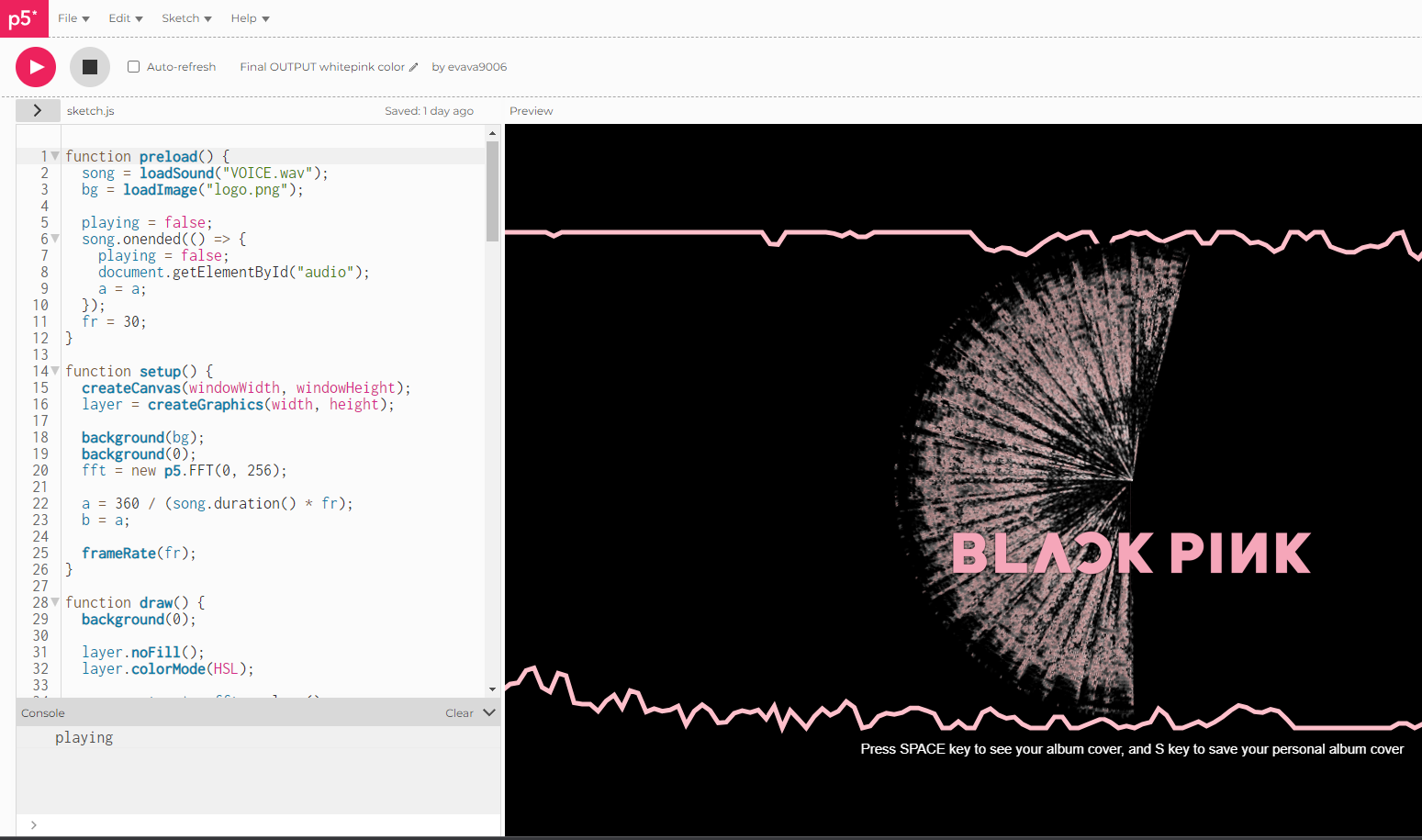Click the createGraphics call on line 16
Image resolution: width=1422 pixels, height=840 pixels.
tap(238, 404)
